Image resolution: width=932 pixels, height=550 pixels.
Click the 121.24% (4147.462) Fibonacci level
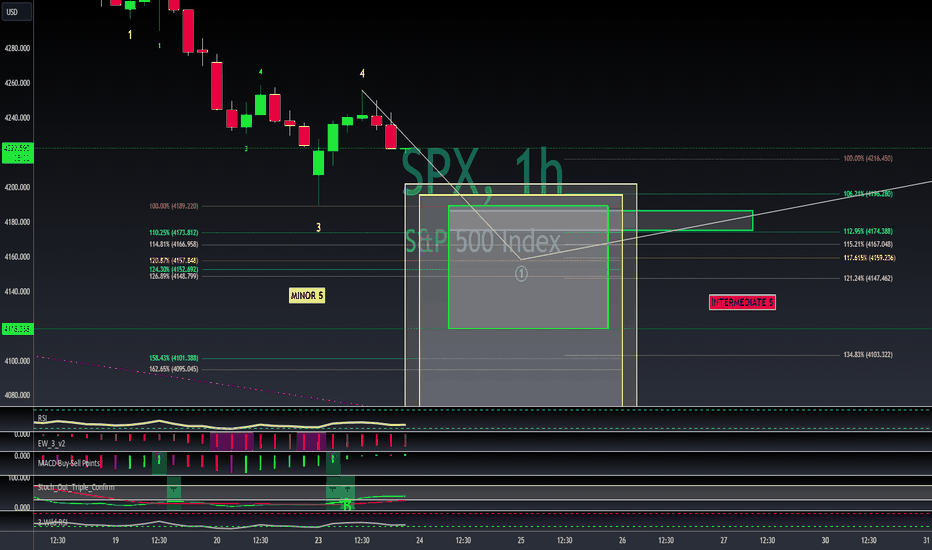click(x=868, y=278)
